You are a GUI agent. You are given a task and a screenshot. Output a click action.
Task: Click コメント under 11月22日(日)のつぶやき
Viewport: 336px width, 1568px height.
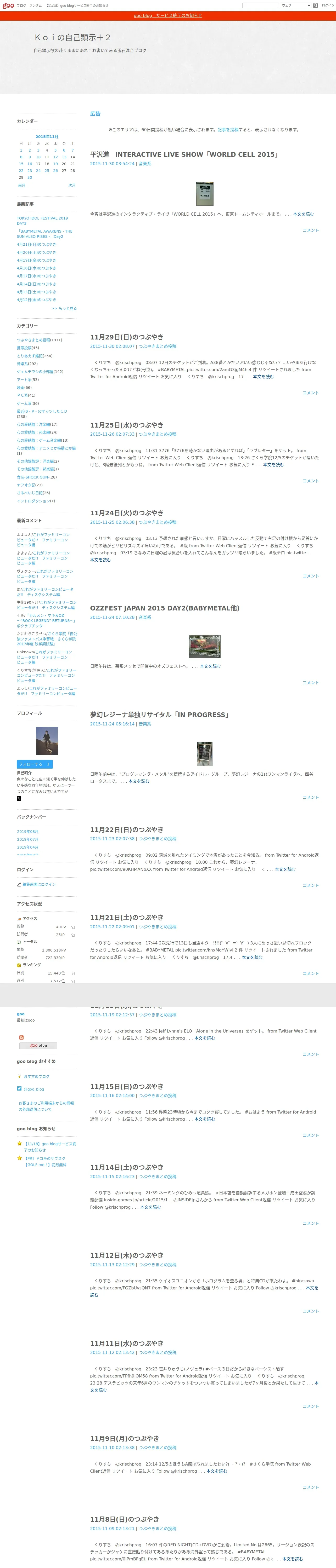coord(311,886)
